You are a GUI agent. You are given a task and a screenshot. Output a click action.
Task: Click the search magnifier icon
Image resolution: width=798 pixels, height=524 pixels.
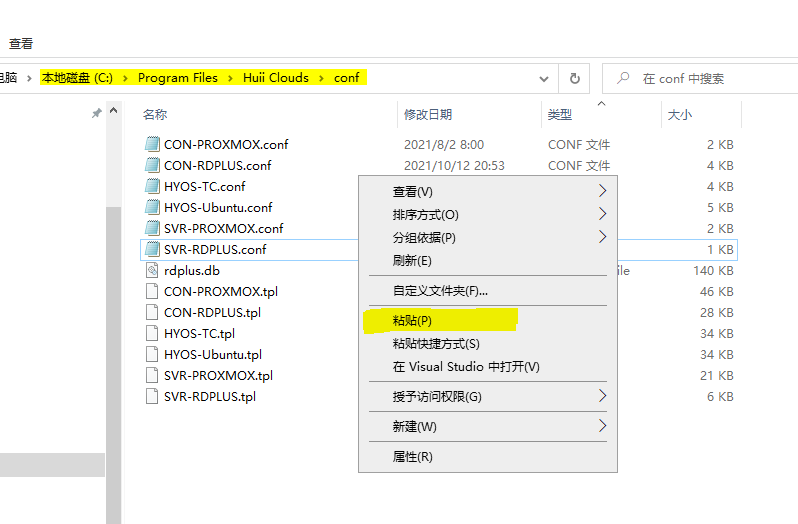click(623, 78)
